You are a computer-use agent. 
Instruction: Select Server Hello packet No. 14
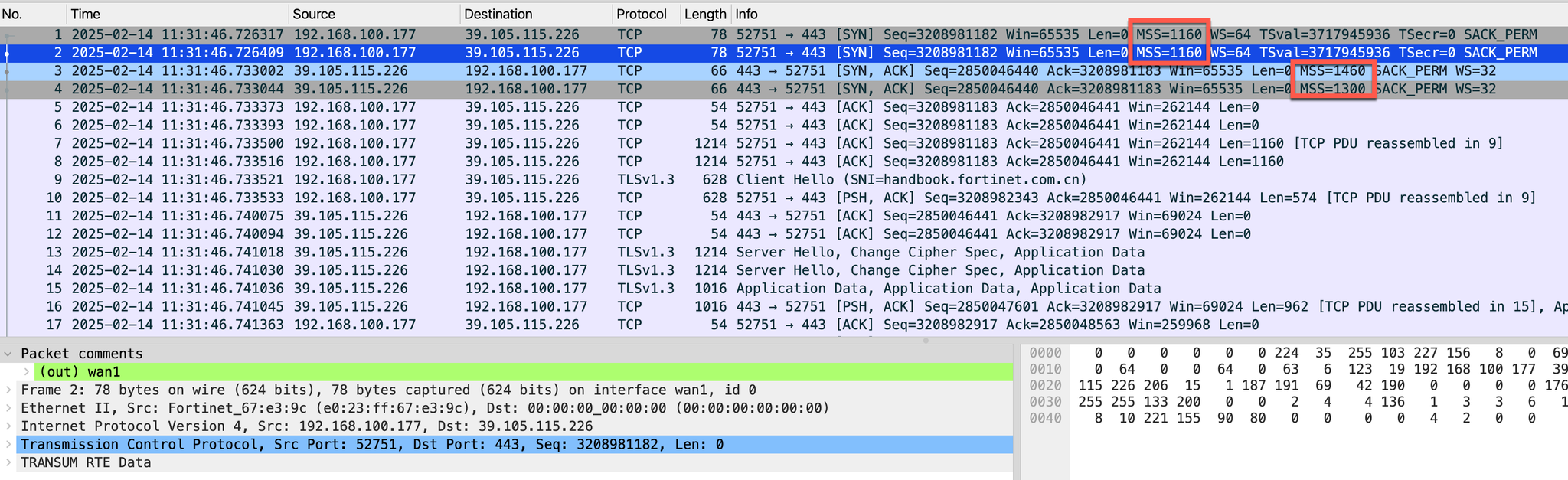[784, 271]
